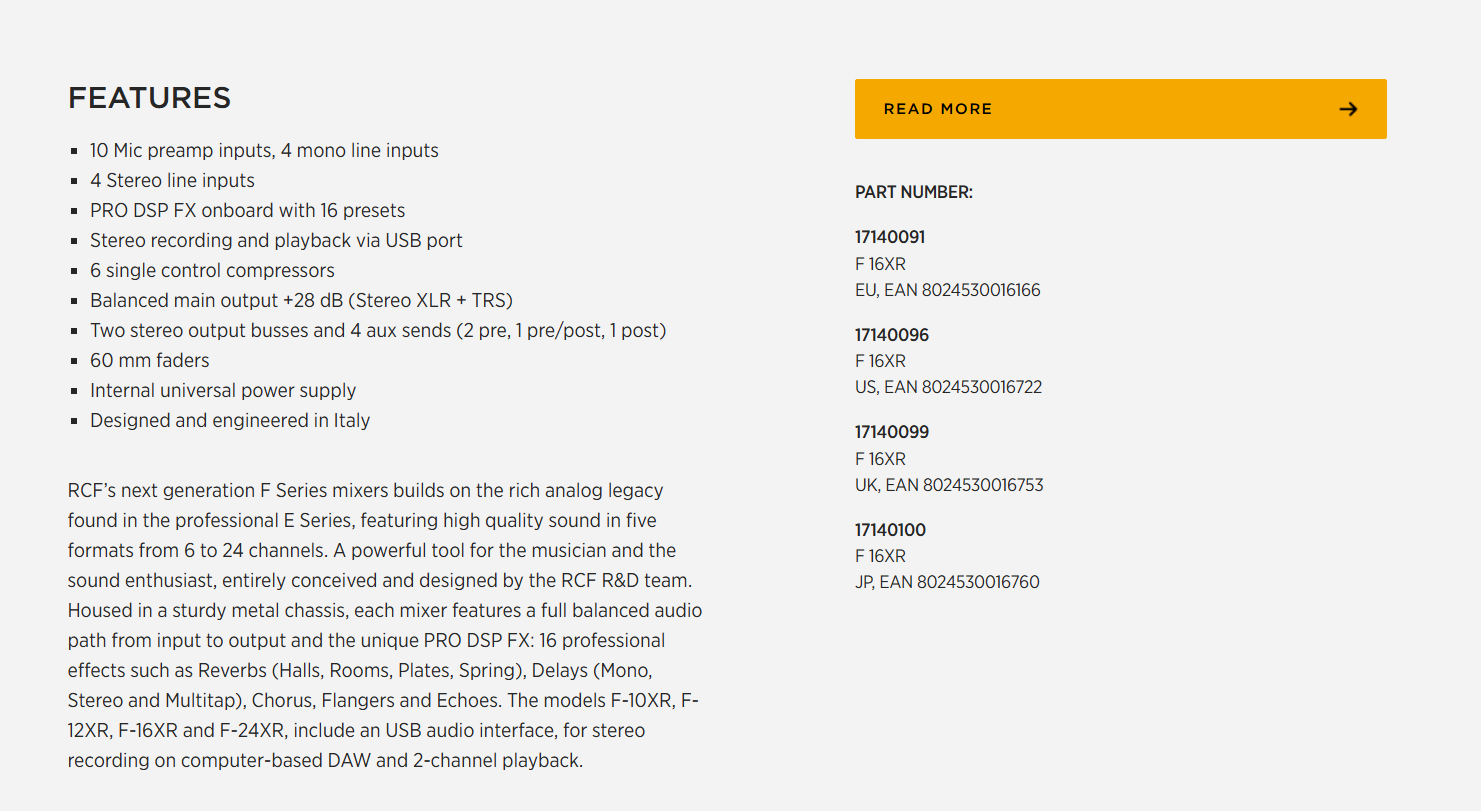This screenshot has width=1481, height=811.
Task: Click the READ MORE button label
Action: coord(937,109)
